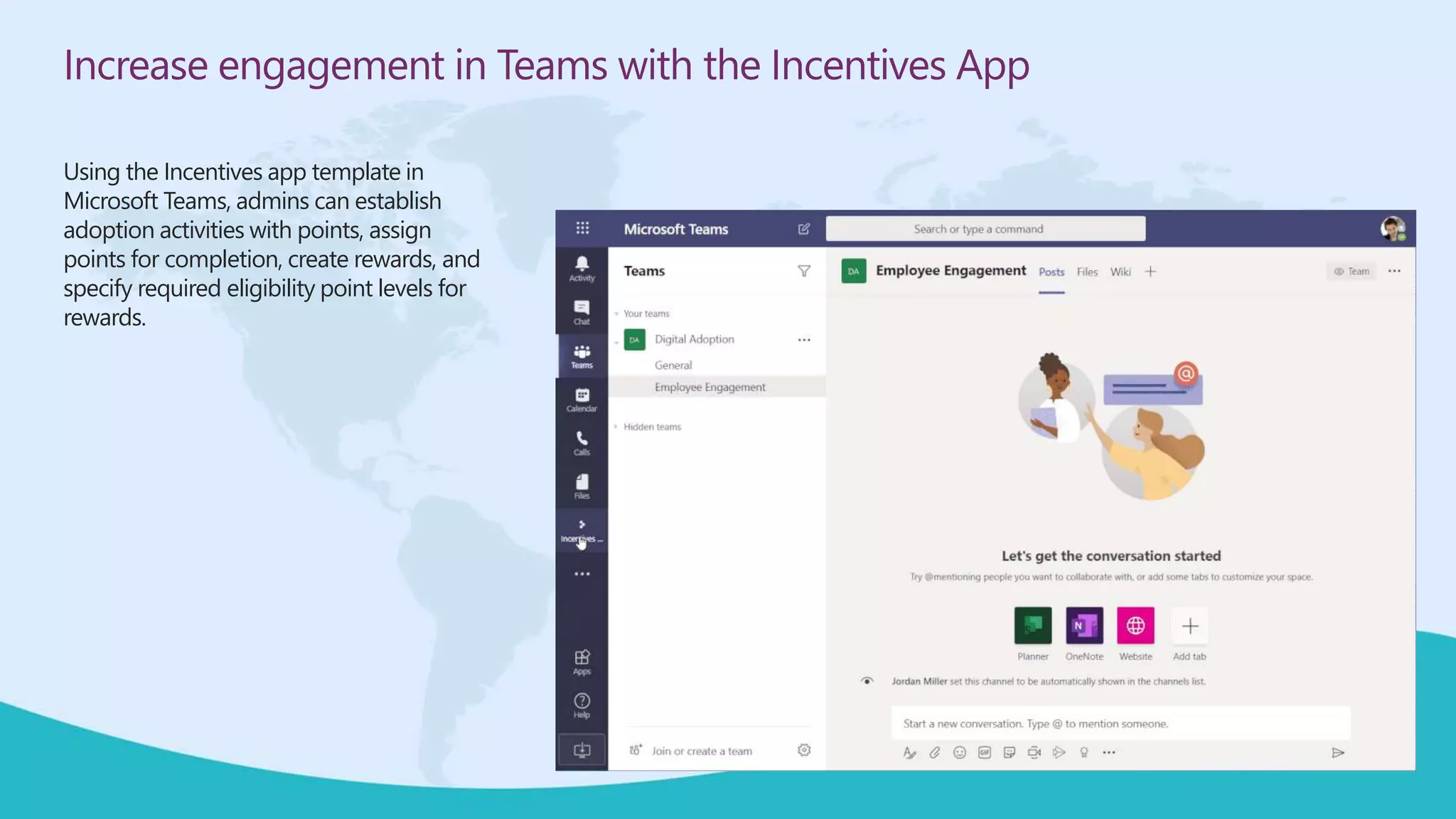Expand the Hidden teams section

click(616, 427)
